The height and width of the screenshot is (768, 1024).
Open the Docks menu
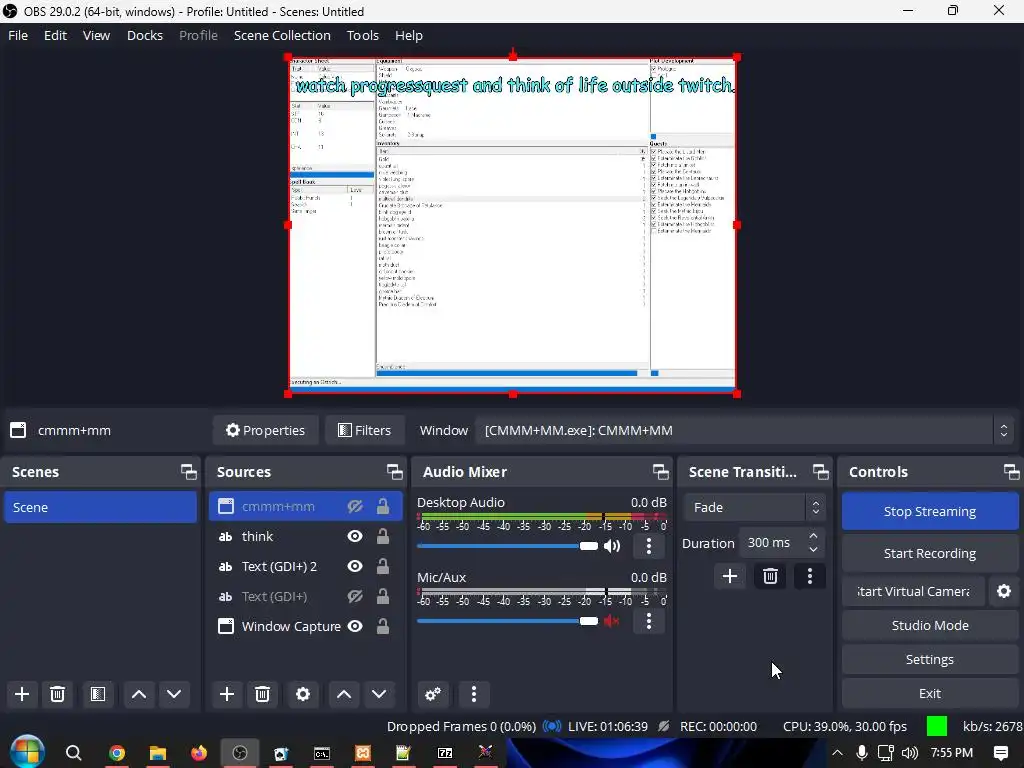[x=145, y=35]
